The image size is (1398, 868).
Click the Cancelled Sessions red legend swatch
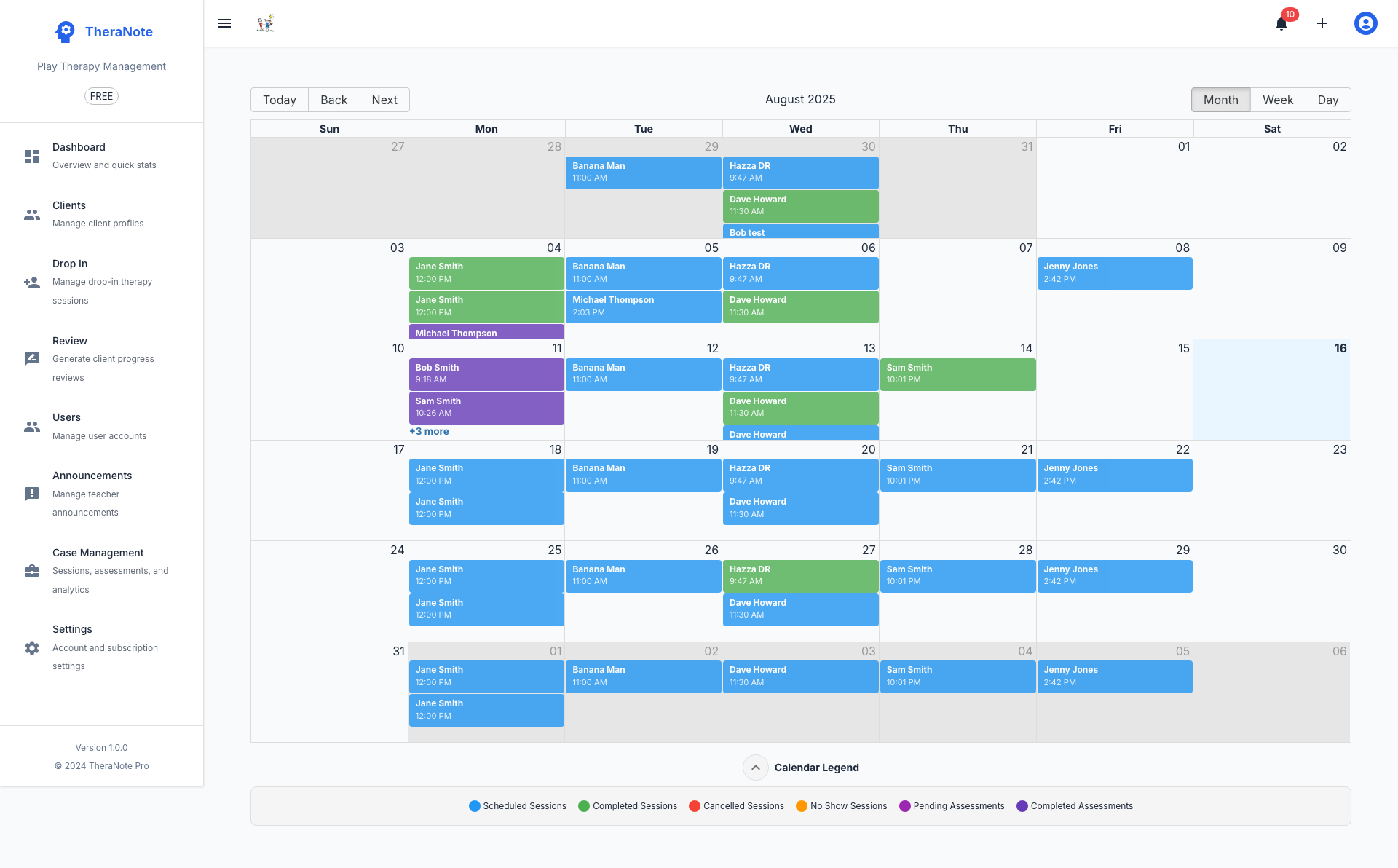(695, 806)
